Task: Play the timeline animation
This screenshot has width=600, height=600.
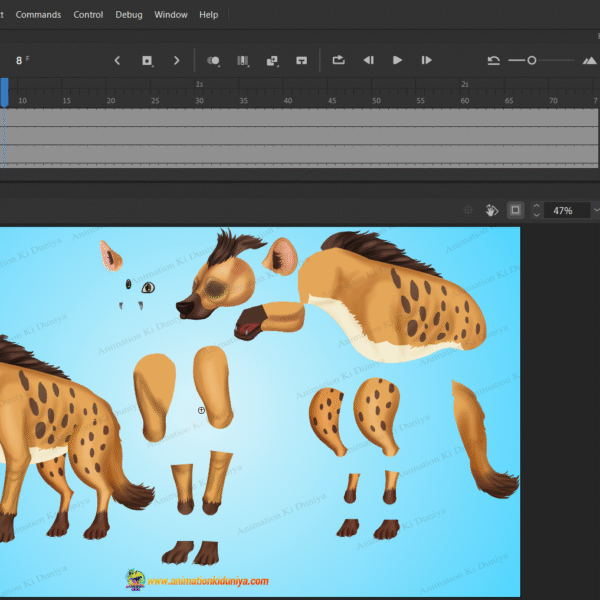Action: [x=397, y=60]
